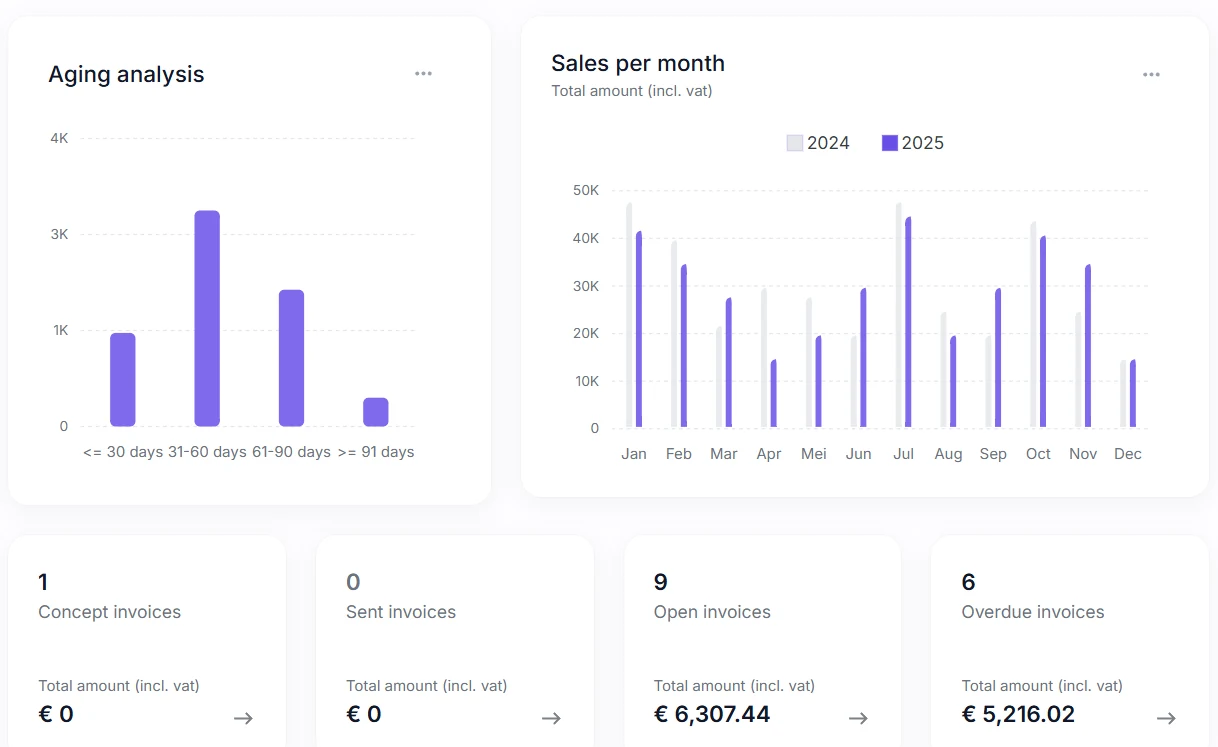Select the >= 91 days bar

(376, 412)
